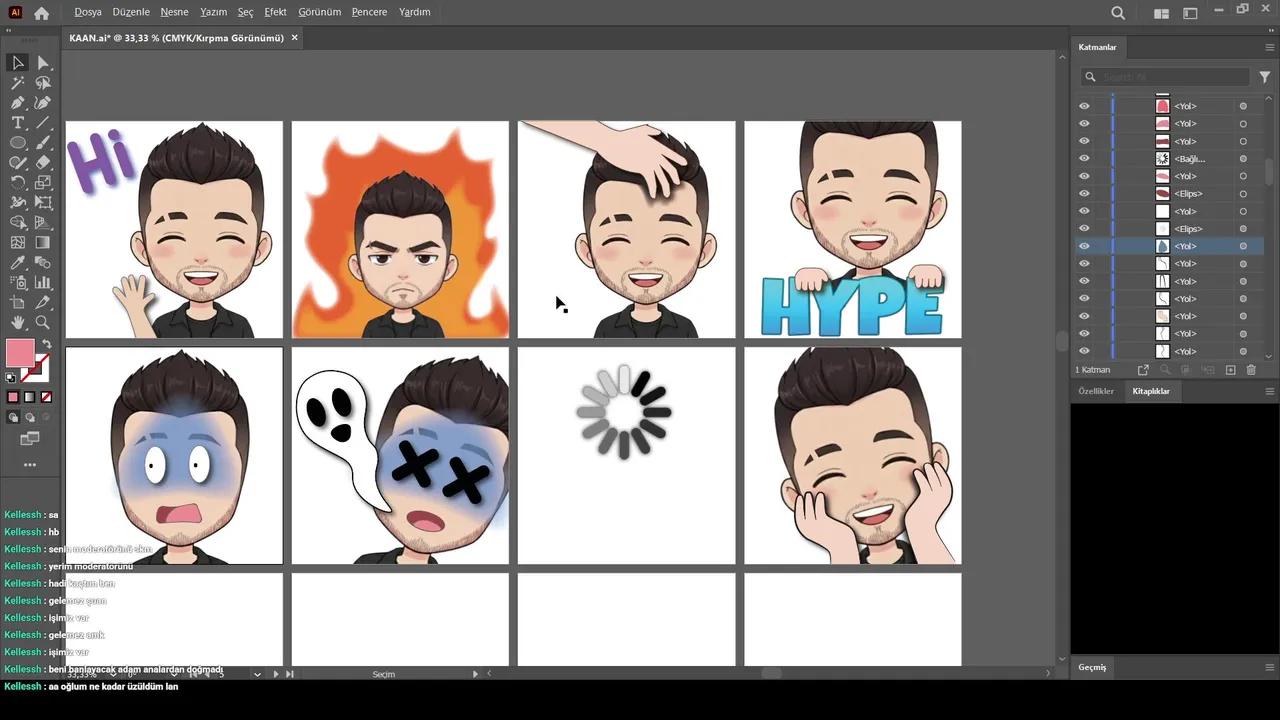
Task: Open Edit Toolbar three dots
Action: [x=29, y=465]
